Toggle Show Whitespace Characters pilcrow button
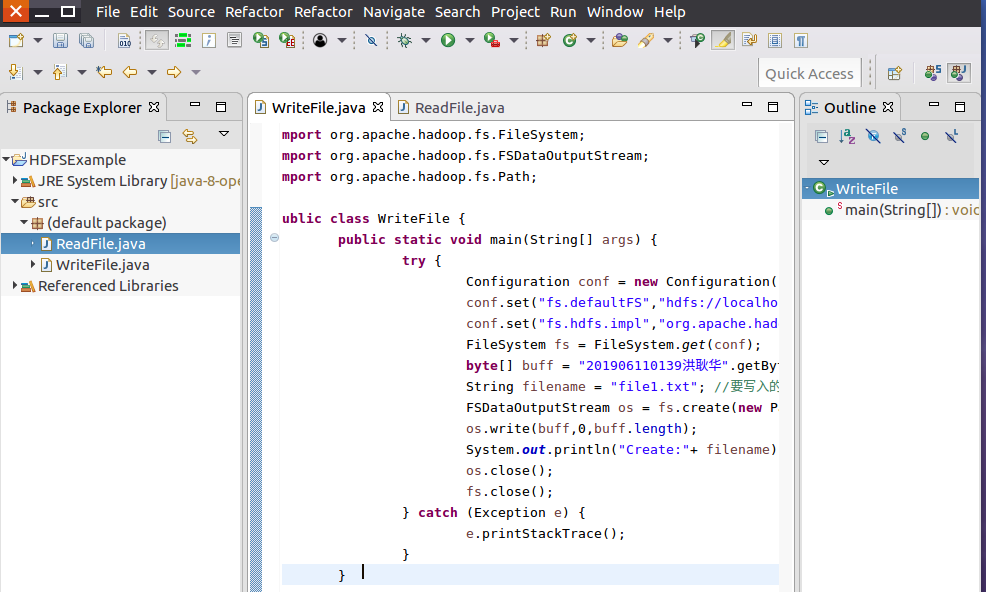986x592 pixels. coord(801,41)
